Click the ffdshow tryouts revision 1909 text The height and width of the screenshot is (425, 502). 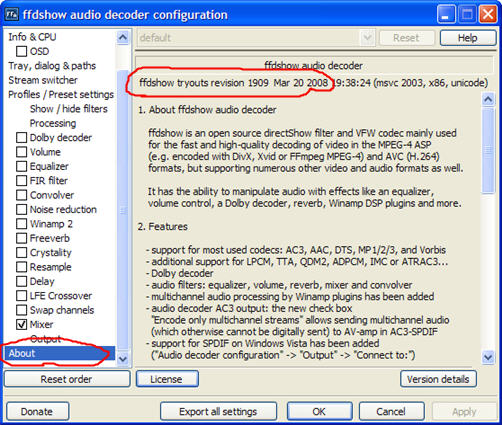(204, 82)
